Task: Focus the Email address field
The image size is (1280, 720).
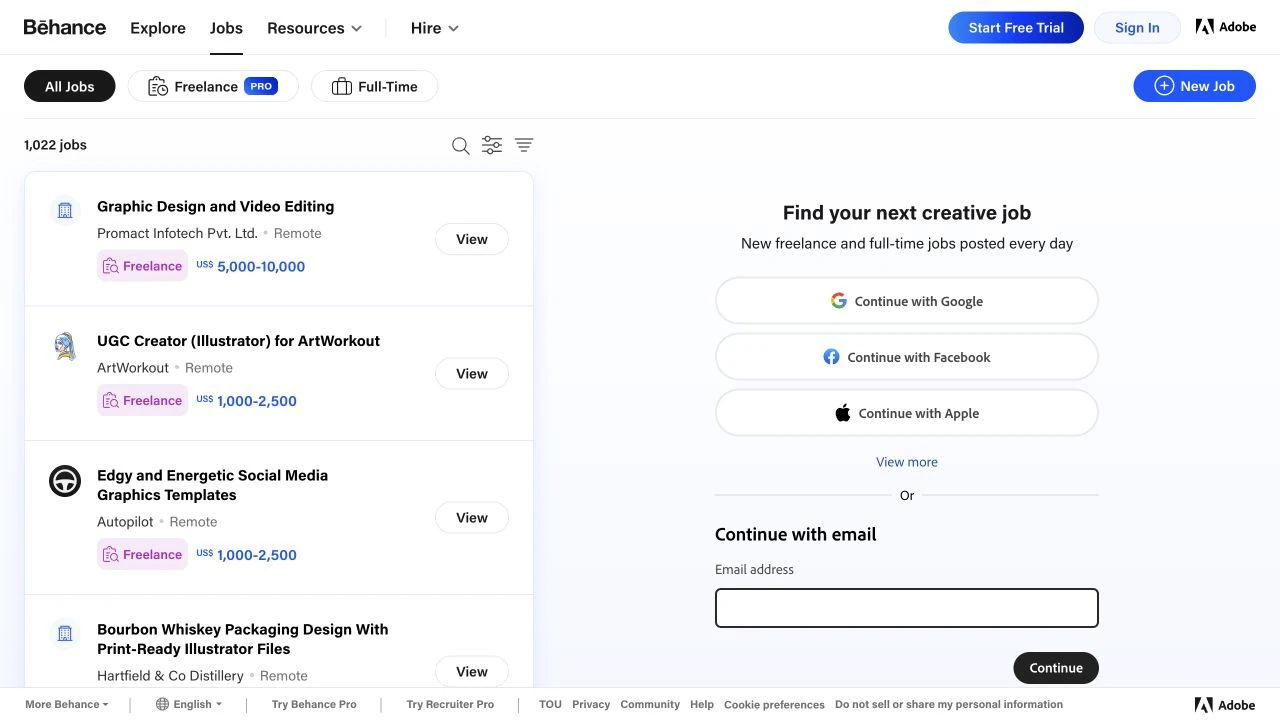Action: click(x=907, y=608)
